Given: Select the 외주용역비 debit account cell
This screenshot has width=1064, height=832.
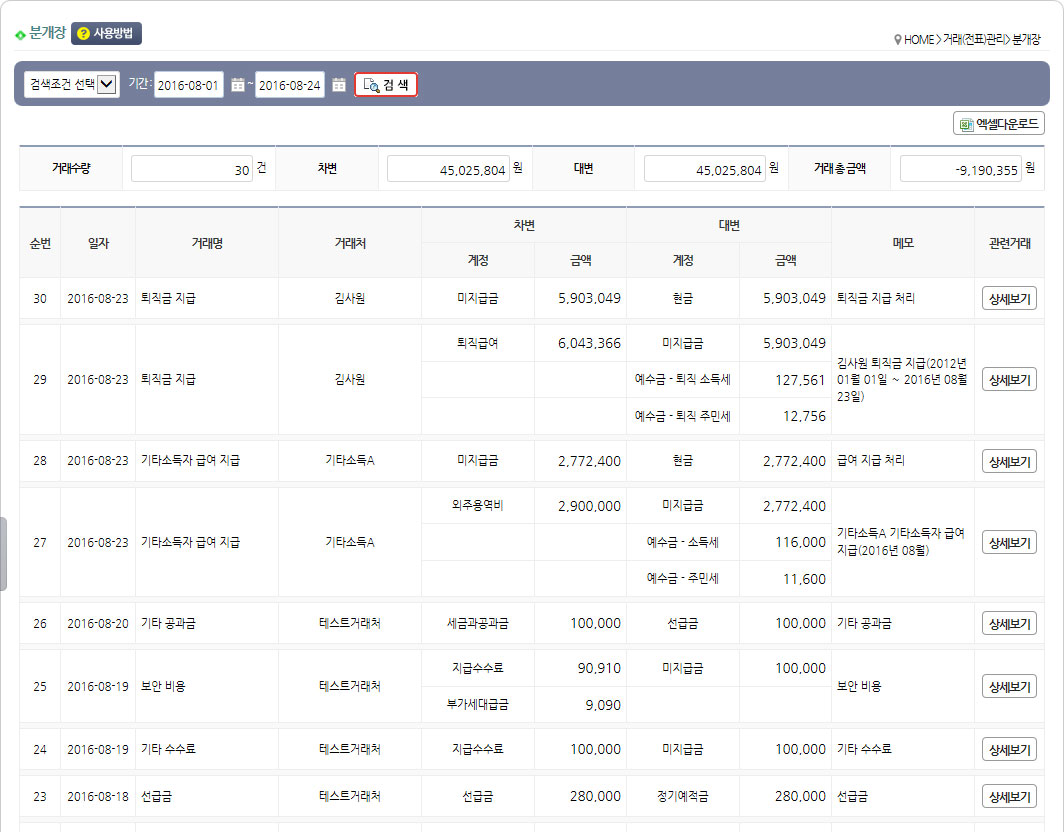Looking at the screenshot, I should coord(478,506).
